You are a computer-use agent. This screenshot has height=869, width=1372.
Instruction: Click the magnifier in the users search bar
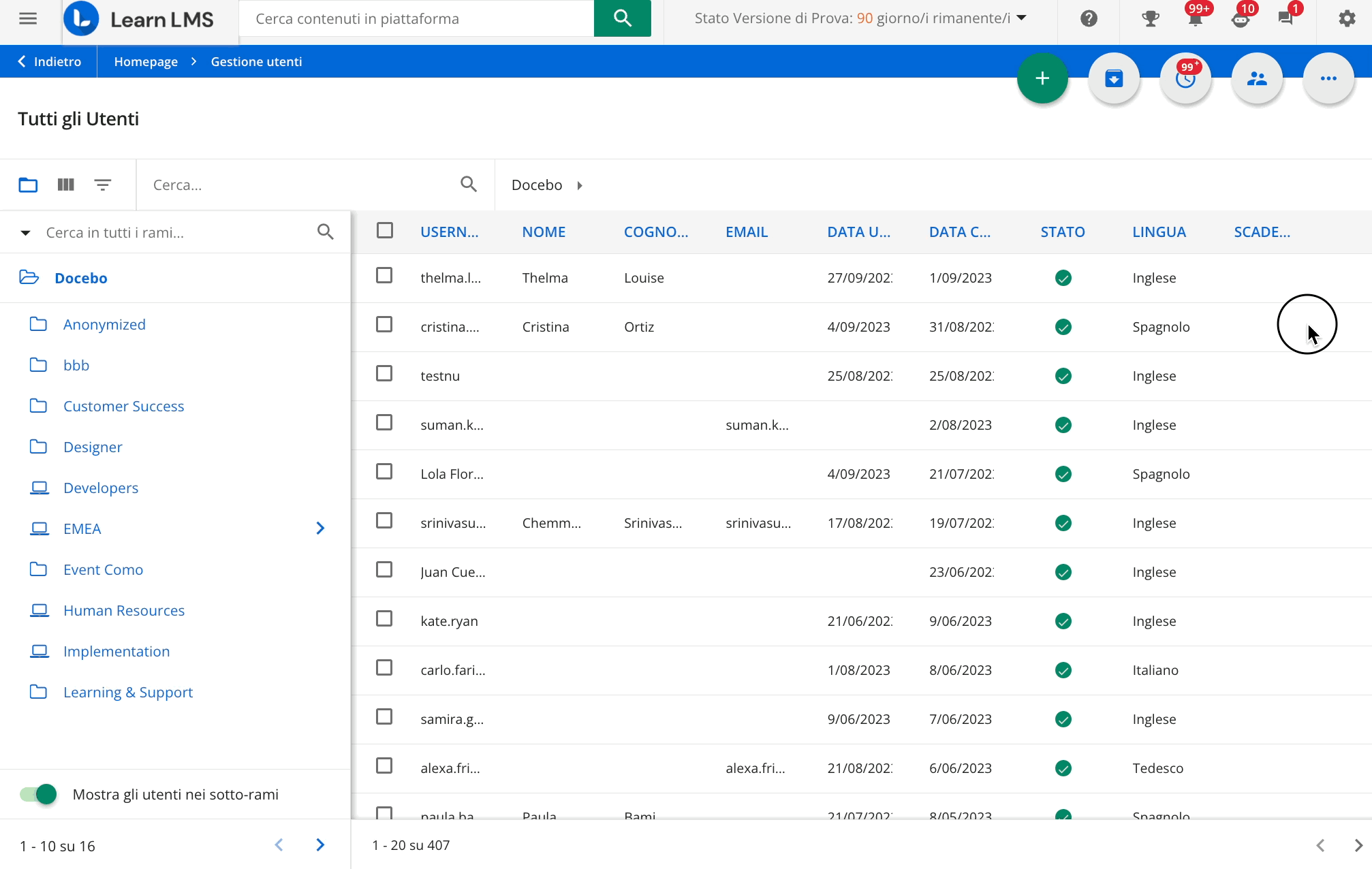coord(469,184)
